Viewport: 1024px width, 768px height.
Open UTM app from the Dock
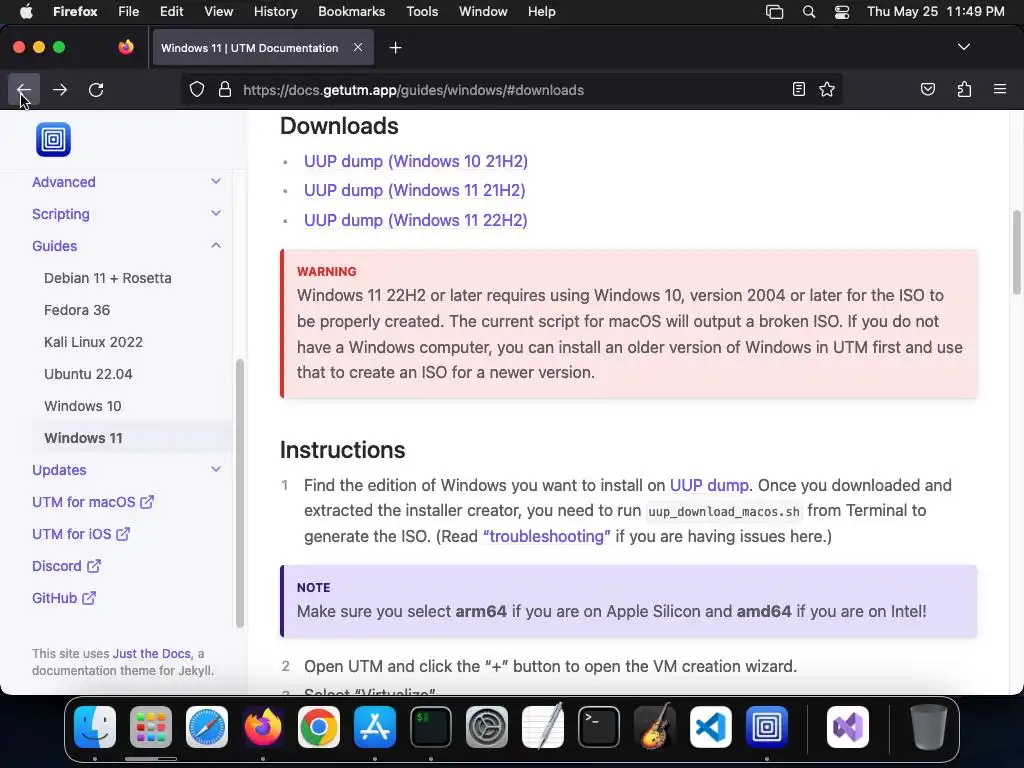[767, 727]
